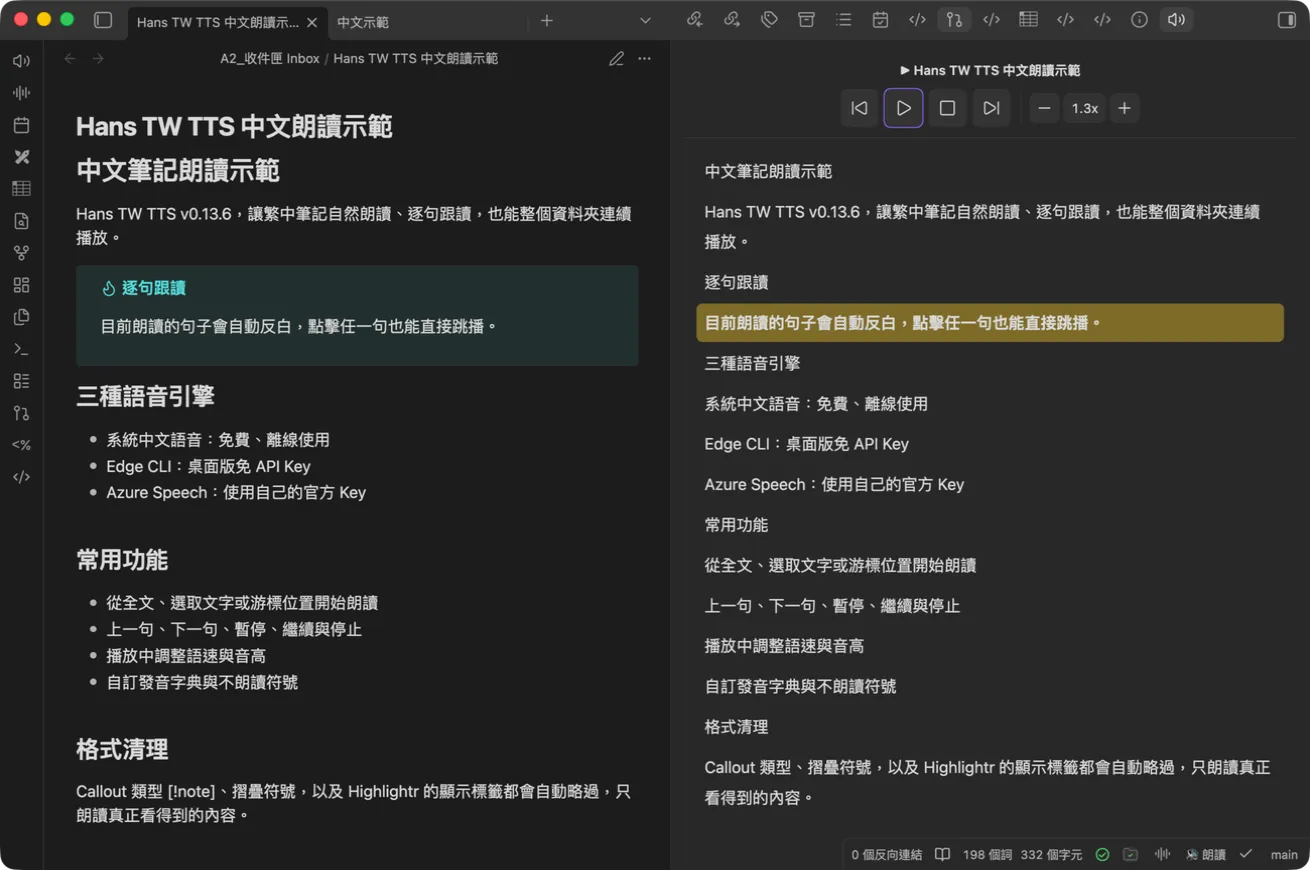Click the 逐句跟讀 callout title in the note
This screenshot has height=870, width=1310.
click(154, 288)
